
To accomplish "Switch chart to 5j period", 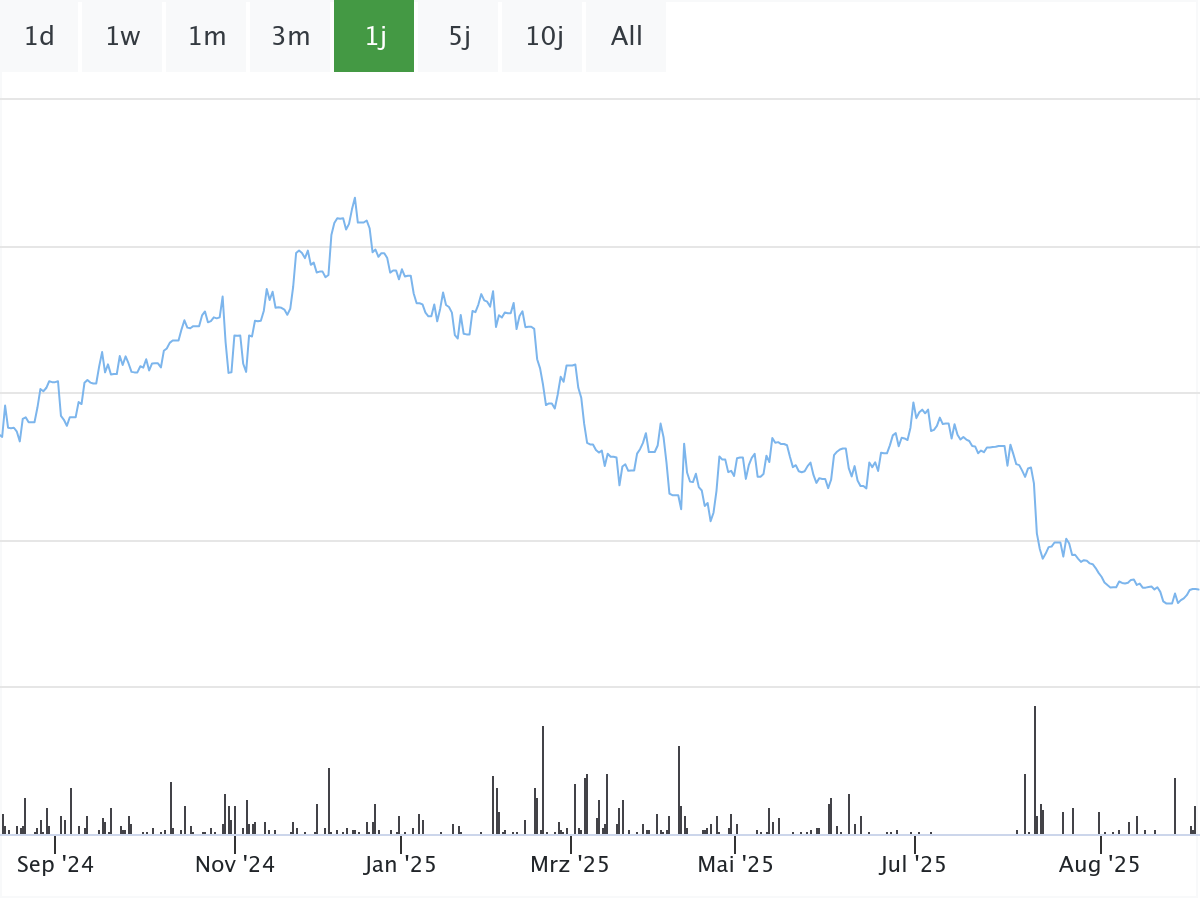I will (x=459, y=37).
